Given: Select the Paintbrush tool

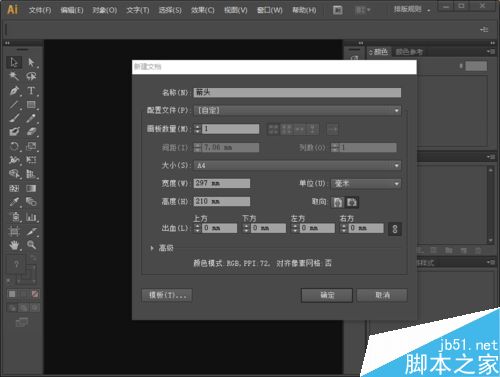Looking at the screenshot, I should 14,118.
